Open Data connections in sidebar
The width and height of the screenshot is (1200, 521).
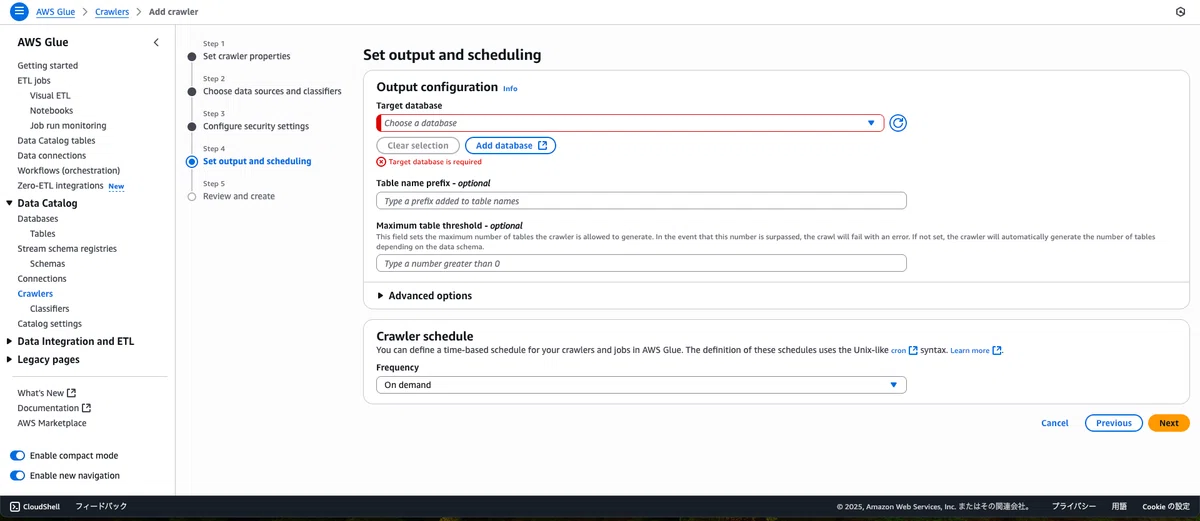(52, 156)
